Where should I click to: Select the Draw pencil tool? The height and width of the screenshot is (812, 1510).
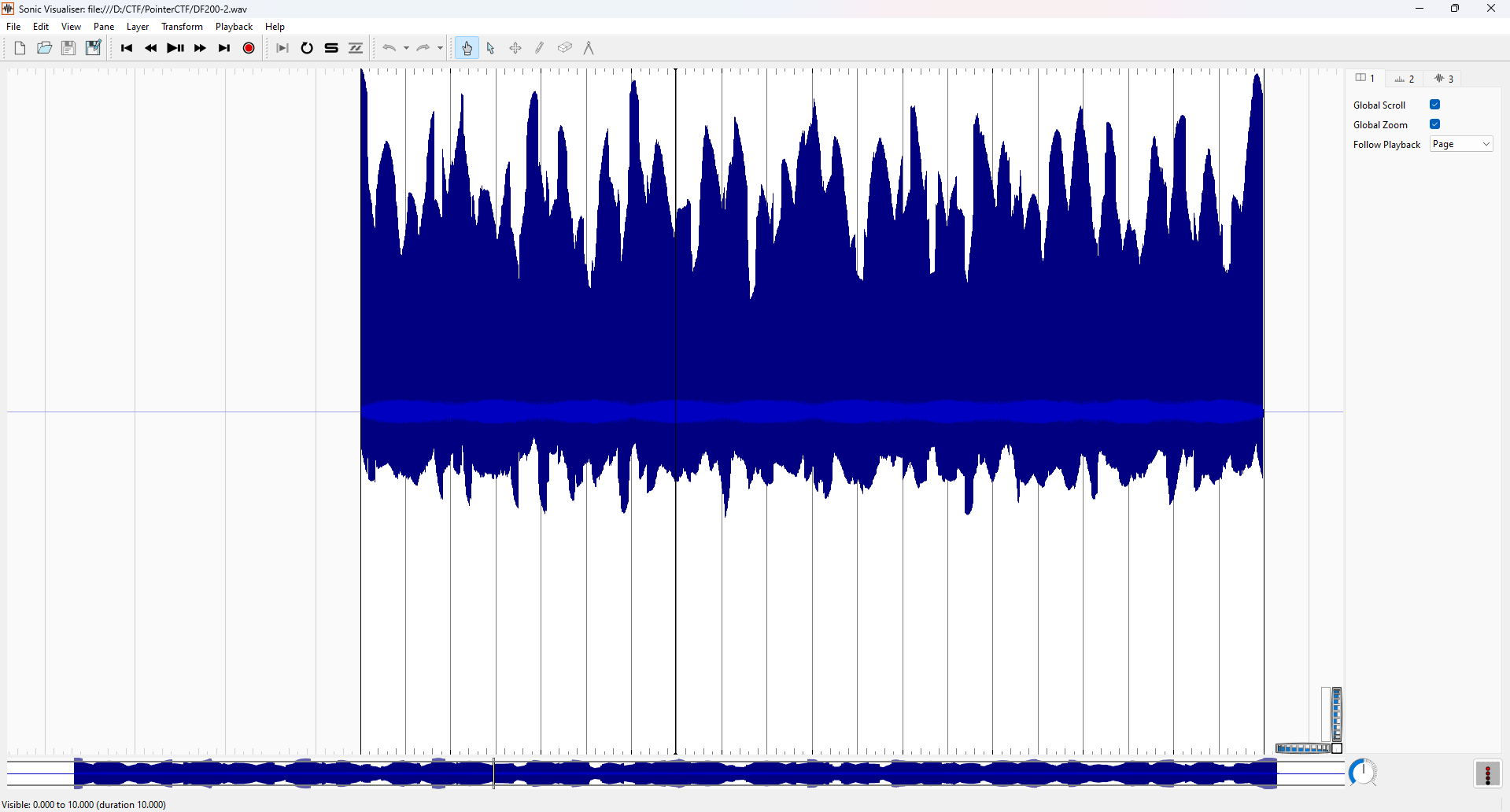tap(540, 48)
